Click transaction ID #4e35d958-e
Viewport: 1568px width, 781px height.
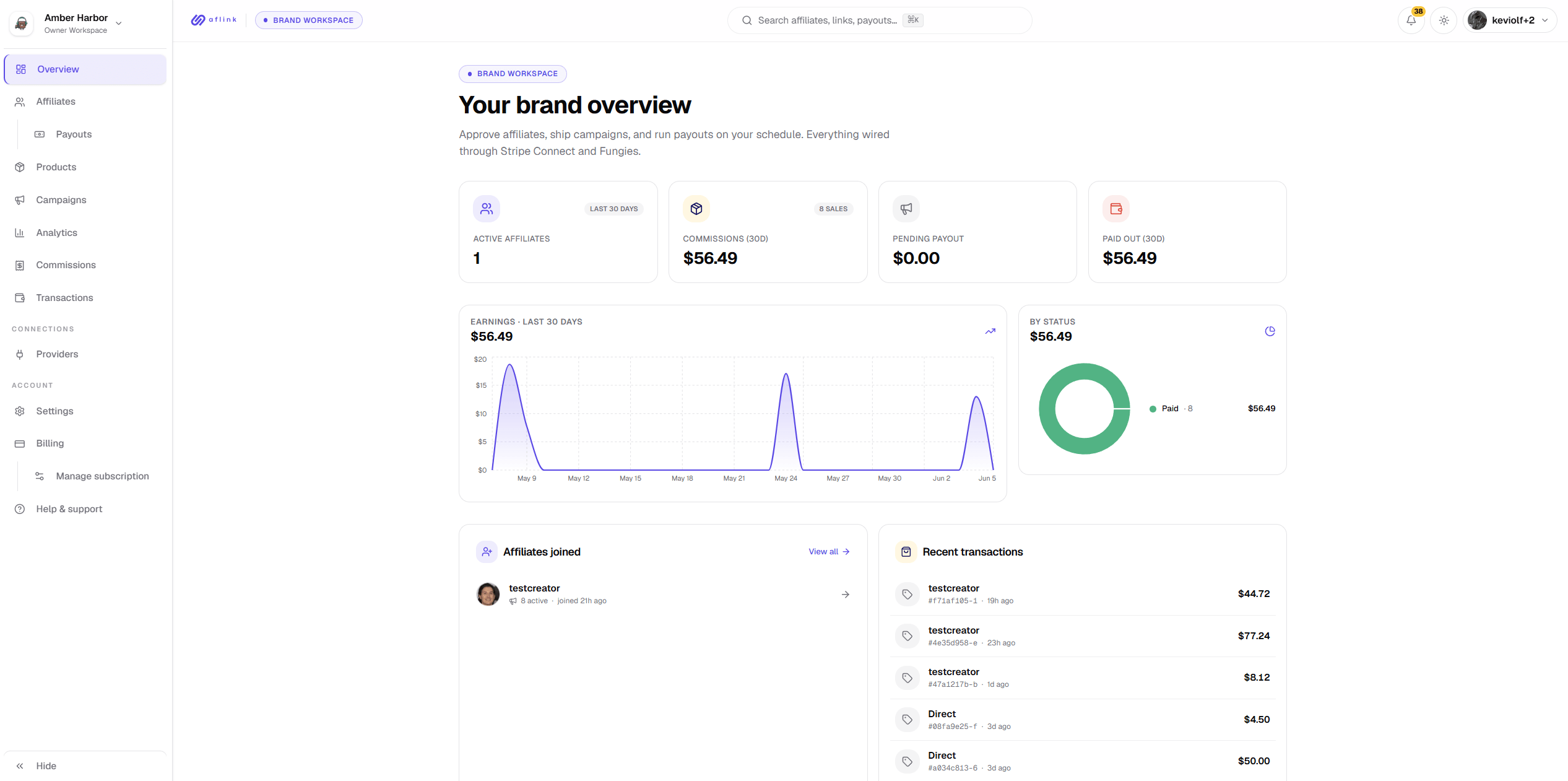953,643
